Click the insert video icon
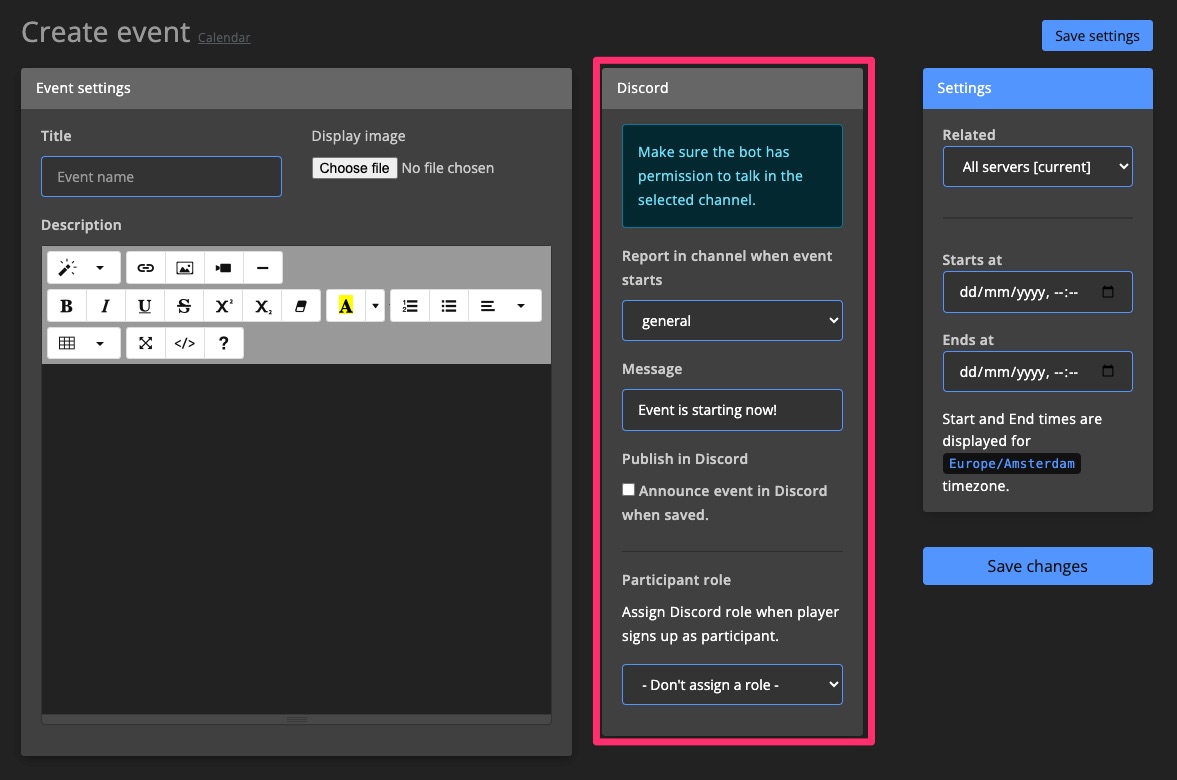The width and height of the screenshot is (1177, 780). tap(223, 268)
